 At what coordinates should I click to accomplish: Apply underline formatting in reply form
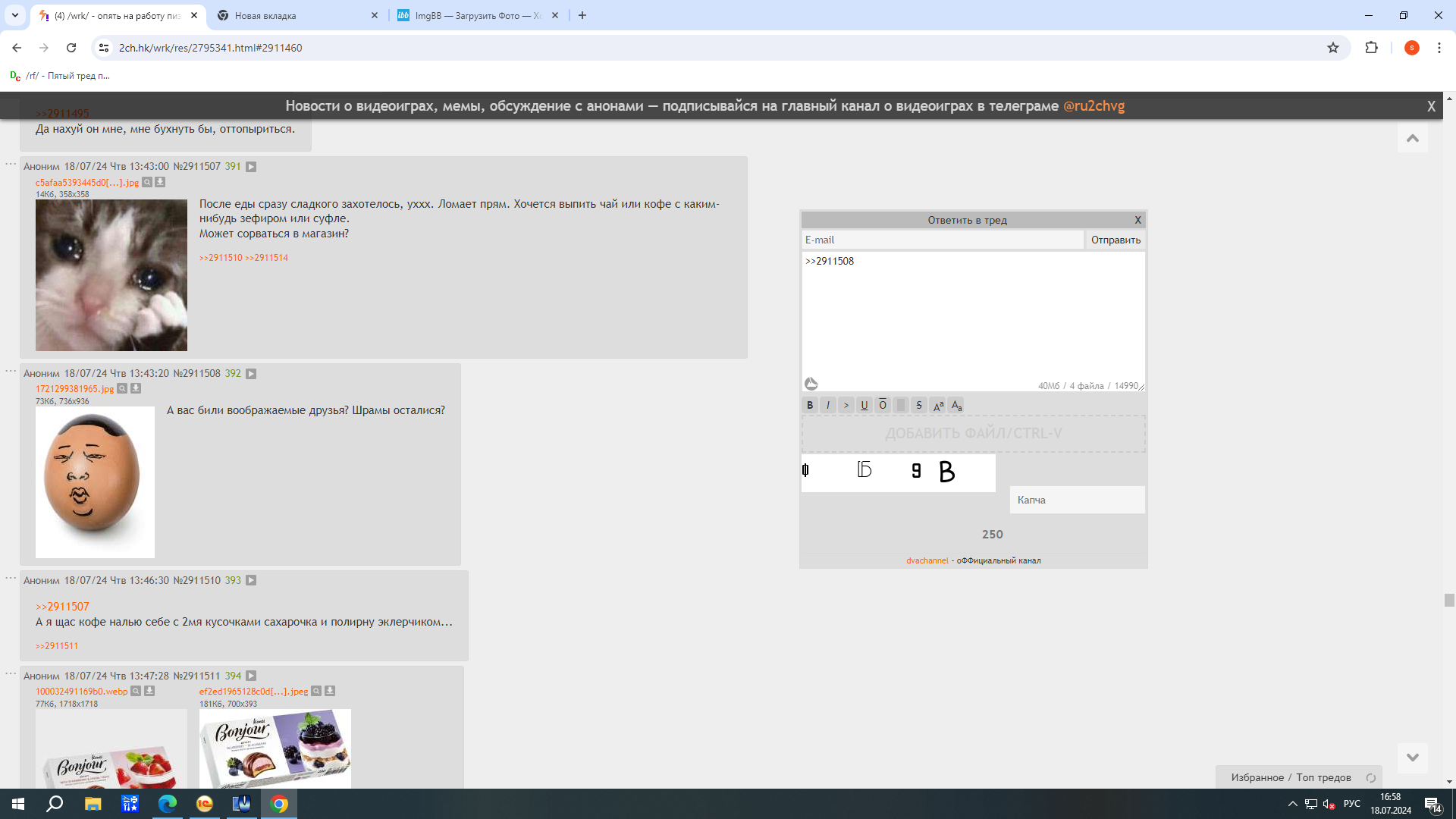coord(864,405)
